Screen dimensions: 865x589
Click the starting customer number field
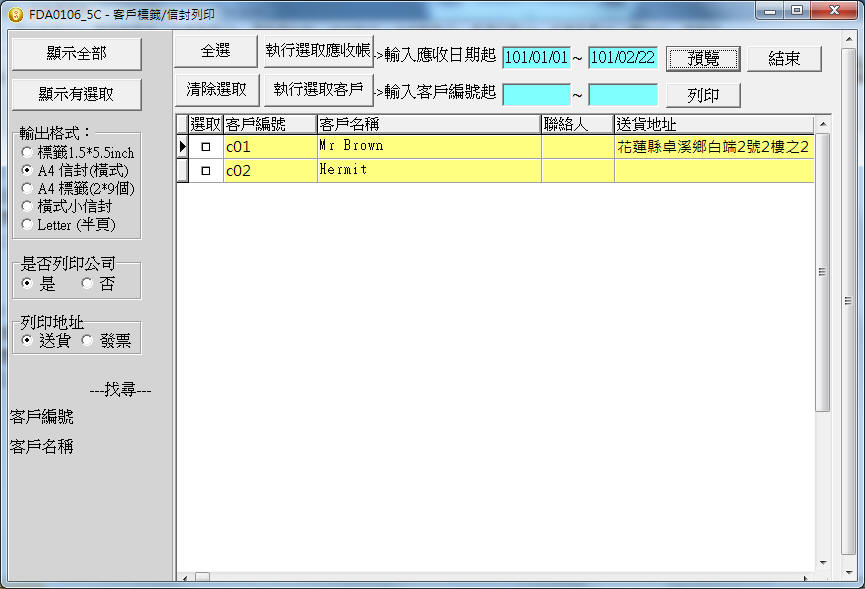[x=536, y=94]
